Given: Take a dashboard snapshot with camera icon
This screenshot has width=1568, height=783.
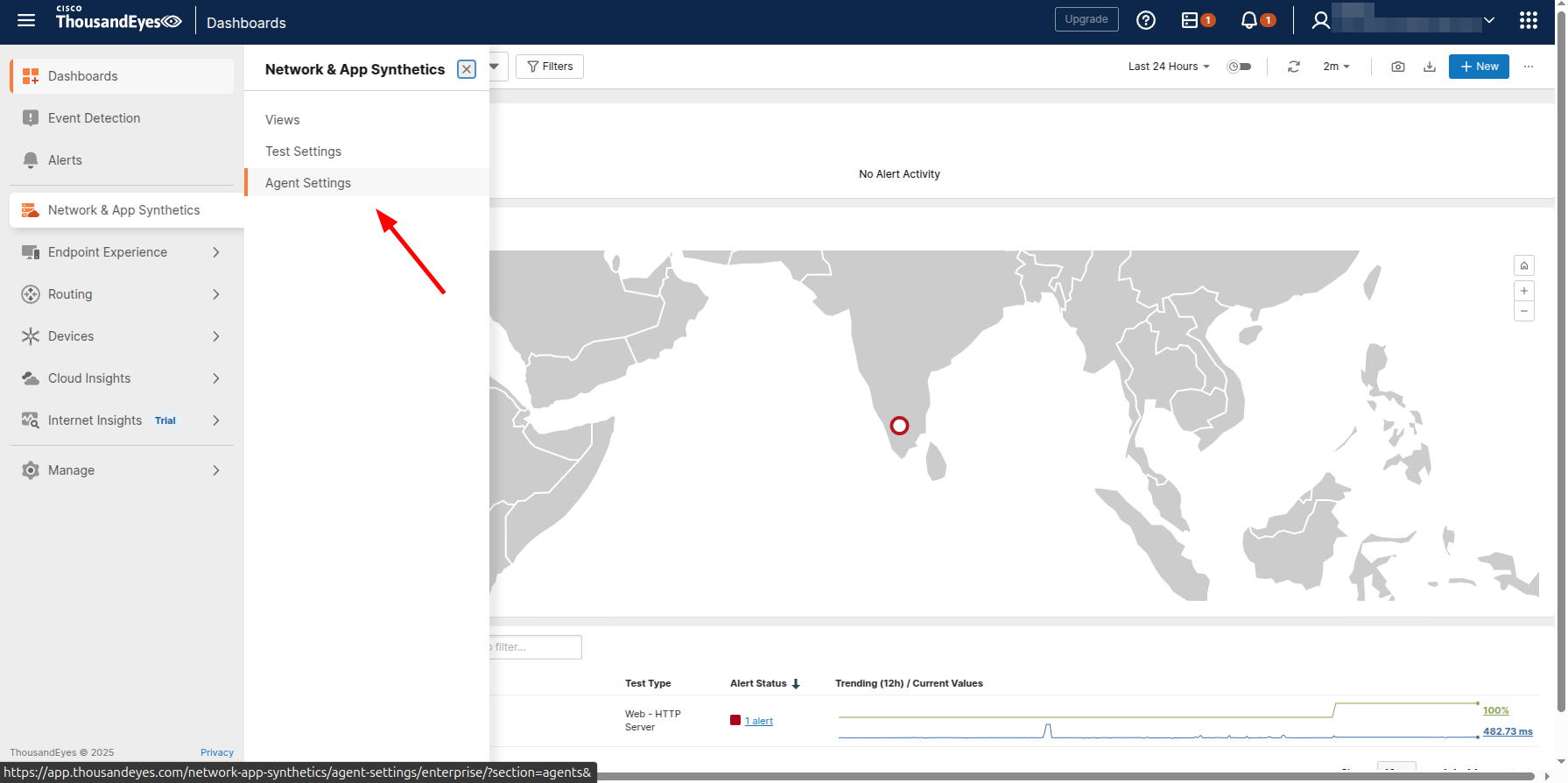Looking at the screenshot, I should click(1397, 67).
